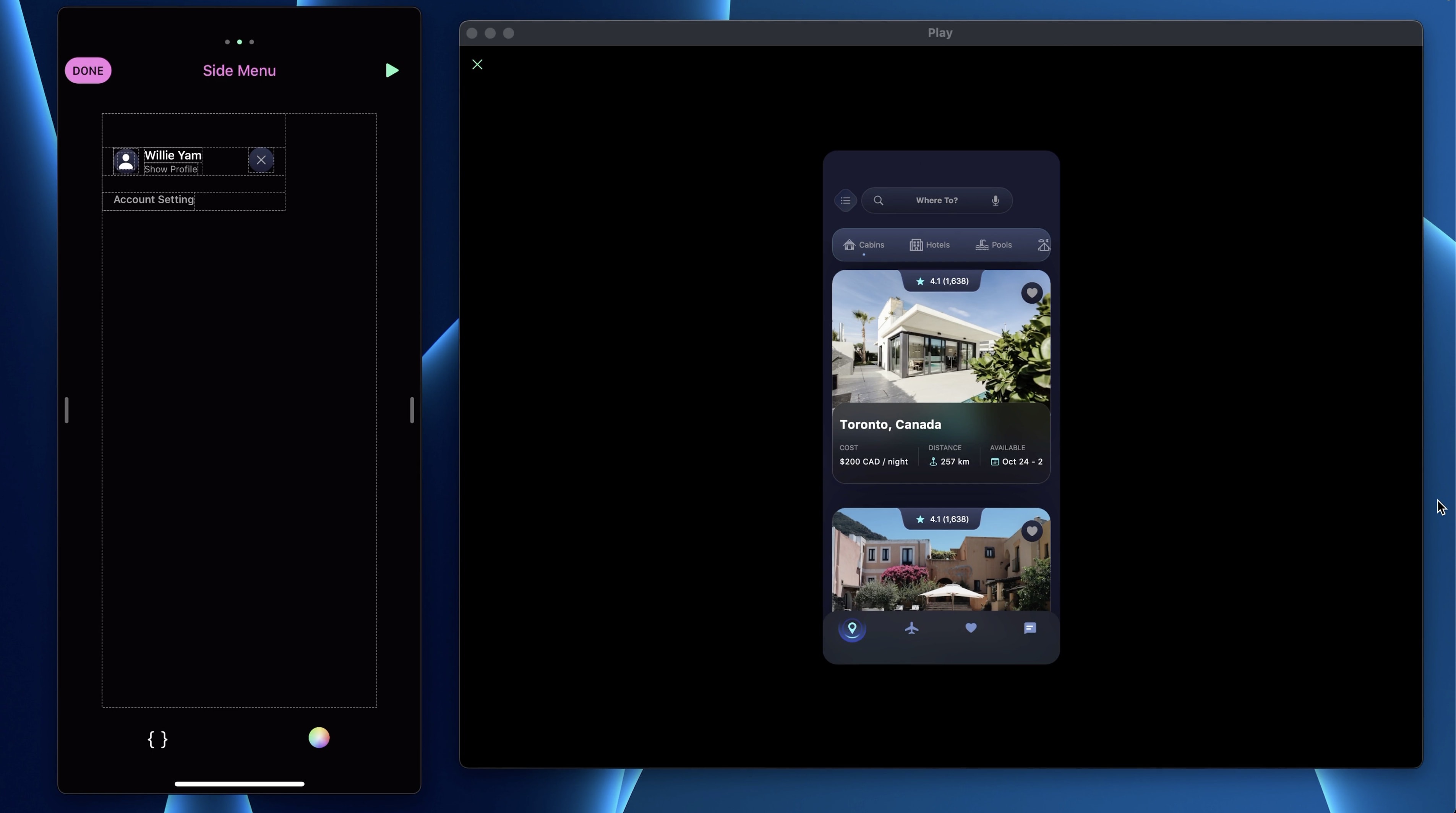
Task: Click the user avatar profile icon
Action: tap(126, 162)
